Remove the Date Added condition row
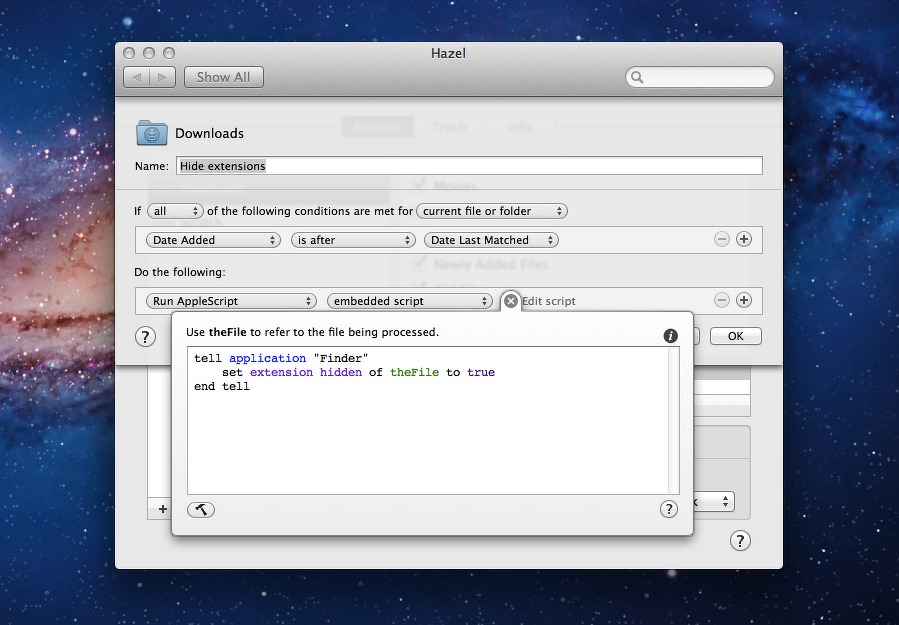Image resolution: width=899 pixels, height=625 pixels. click(x=722, y=239)
